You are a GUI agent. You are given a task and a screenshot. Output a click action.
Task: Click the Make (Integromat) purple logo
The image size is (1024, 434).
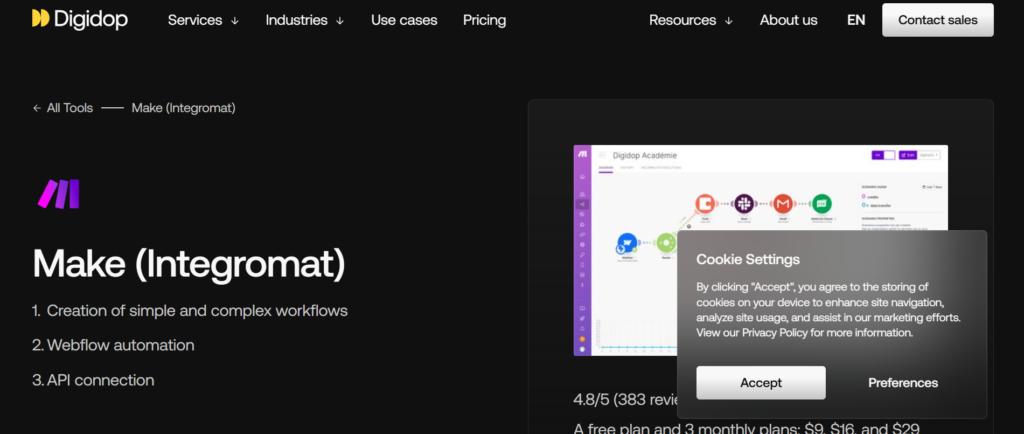point(58,194)
